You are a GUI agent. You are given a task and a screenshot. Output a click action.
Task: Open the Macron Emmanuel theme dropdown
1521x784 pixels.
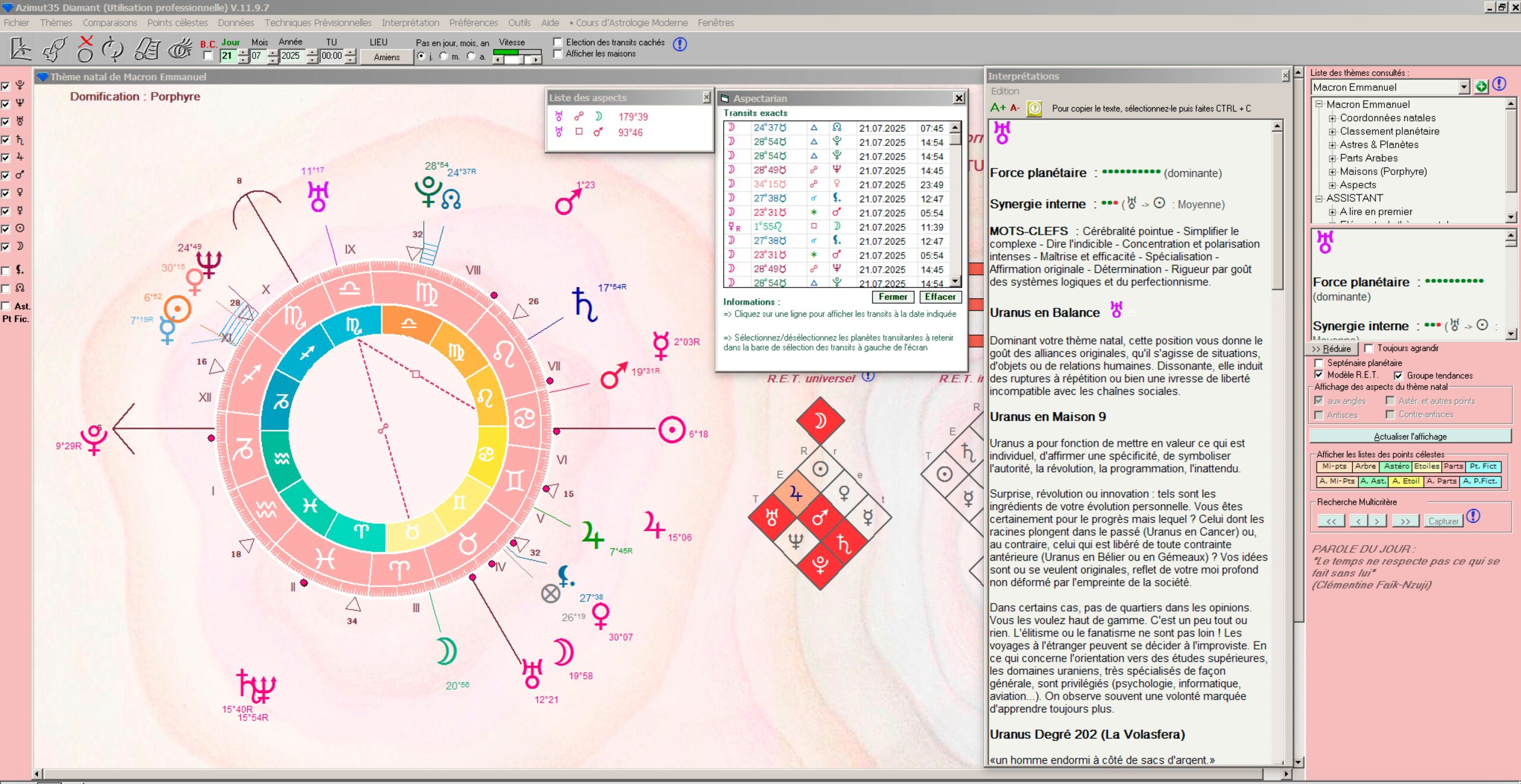(x=1464, y=87)
